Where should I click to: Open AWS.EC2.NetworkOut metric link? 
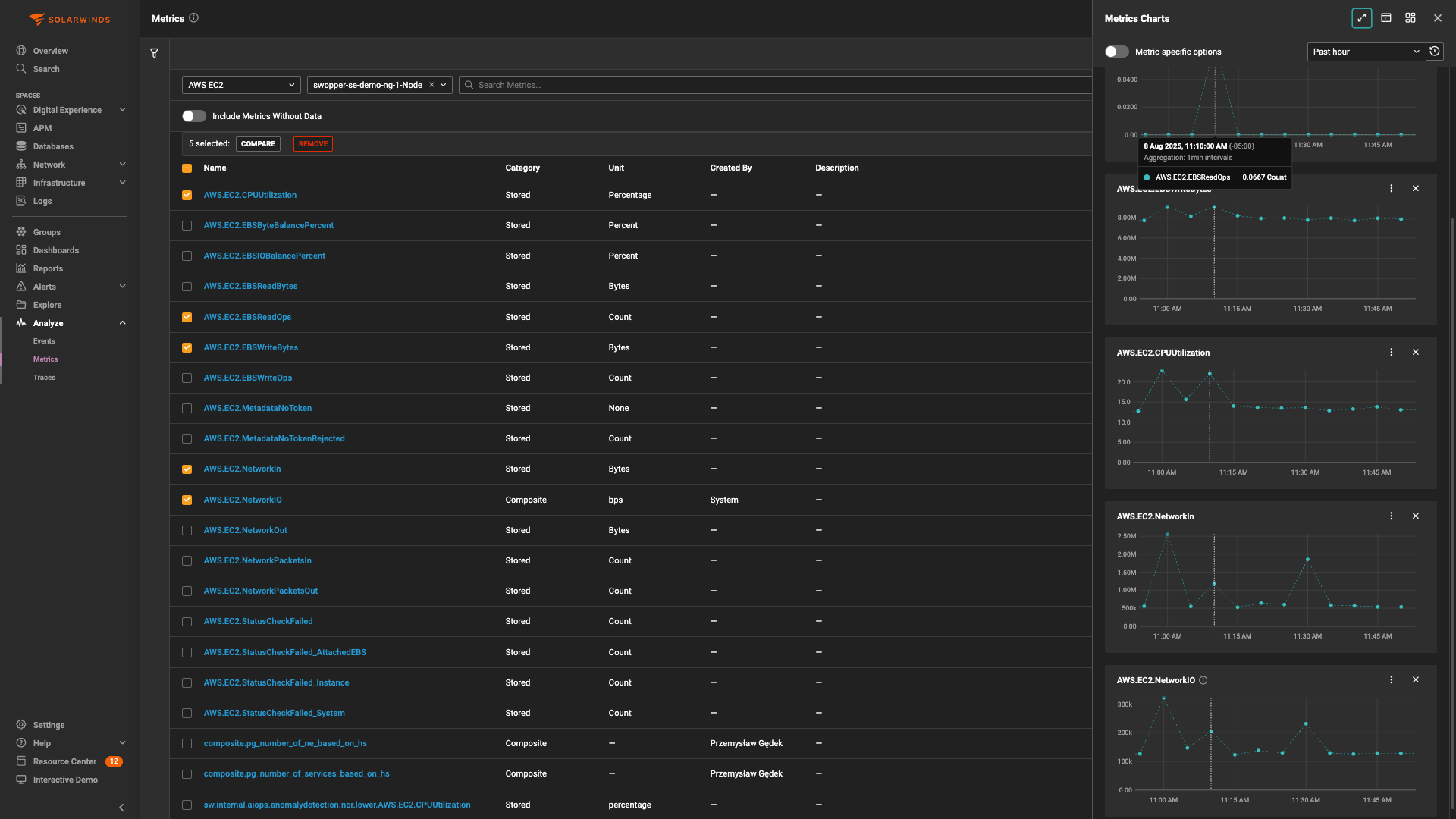point(245,530)
